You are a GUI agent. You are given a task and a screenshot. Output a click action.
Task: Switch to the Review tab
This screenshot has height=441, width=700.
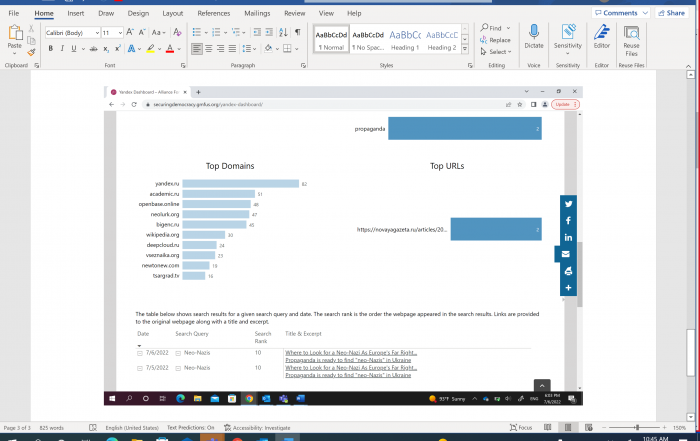295,13
